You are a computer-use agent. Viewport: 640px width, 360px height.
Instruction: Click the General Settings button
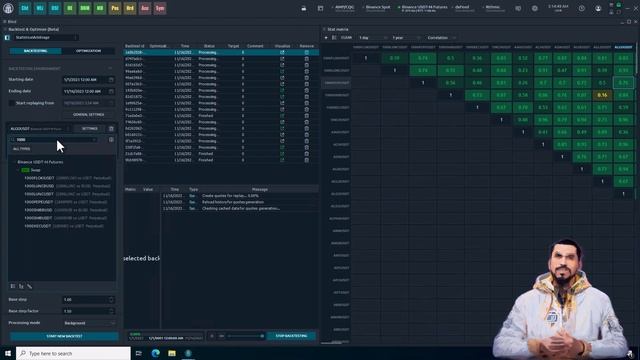click(x=89, y=115)
